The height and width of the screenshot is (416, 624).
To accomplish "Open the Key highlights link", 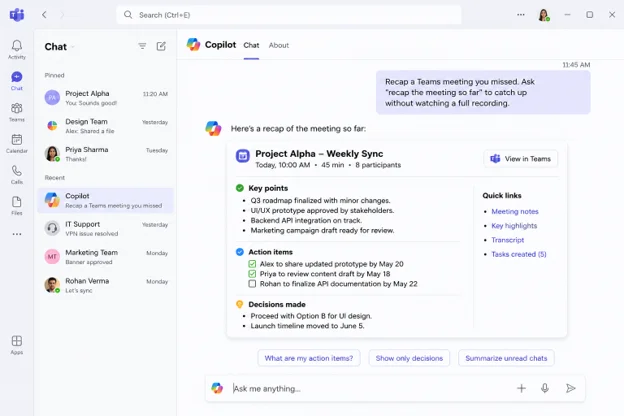I will tap(514, 226).
